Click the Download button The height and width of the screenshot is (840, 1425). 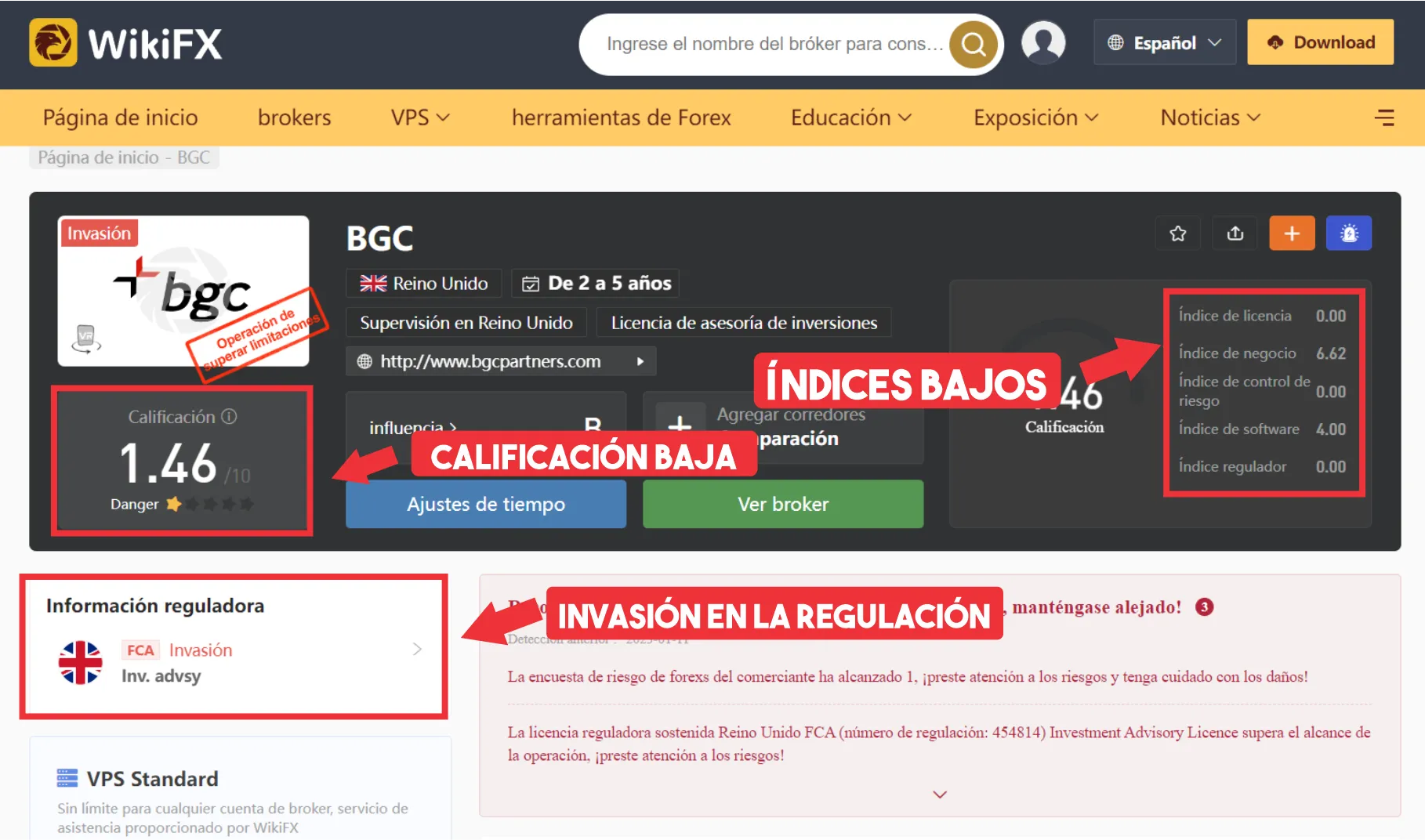(x=1320, y=42)
